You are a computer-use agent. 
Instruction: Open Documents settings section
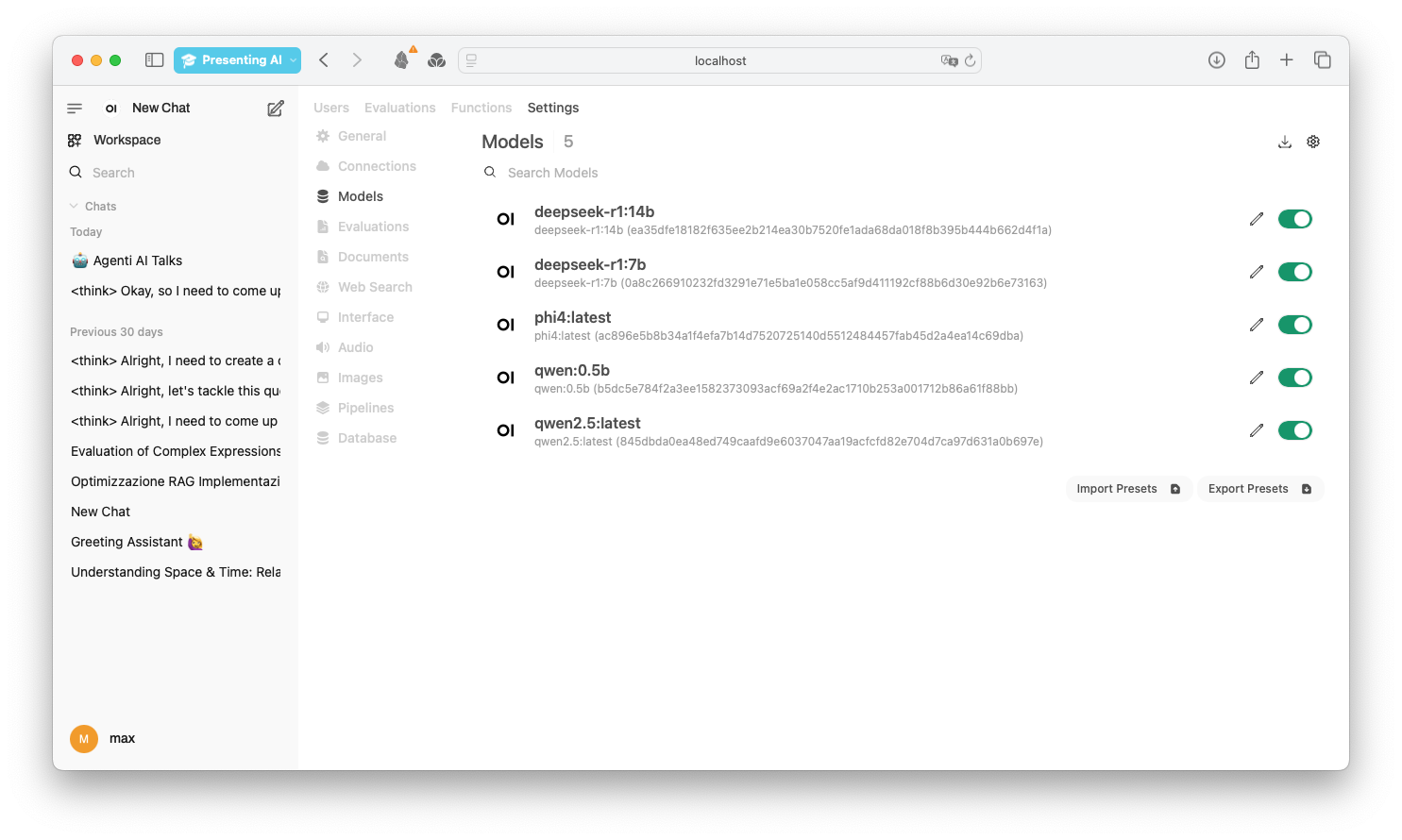click(363, 257)
